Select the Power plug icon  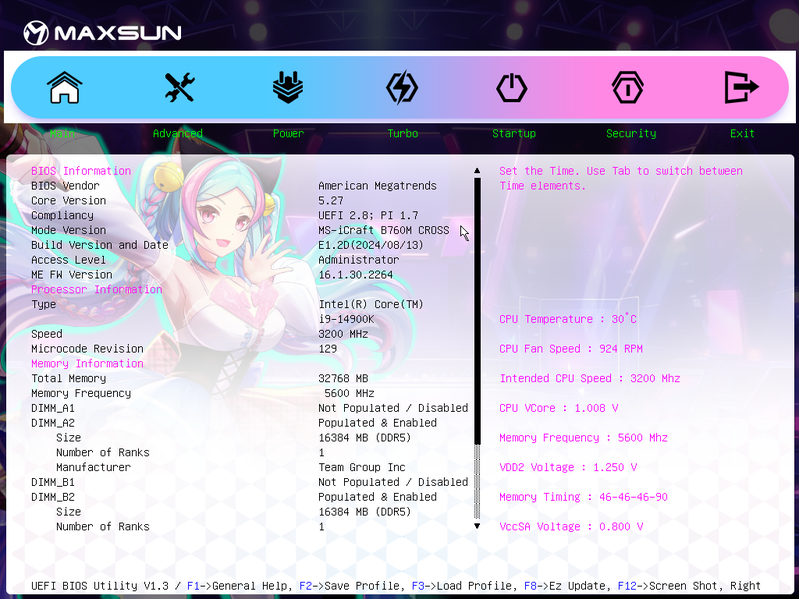tap(288, 87)
